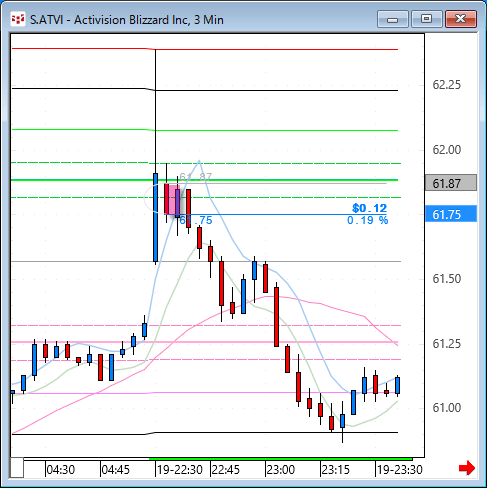Click the window title S.ATVI - Activision Blizzard Inc
The height and width of the screenshot is (488, 487).
tap(127, 20)
